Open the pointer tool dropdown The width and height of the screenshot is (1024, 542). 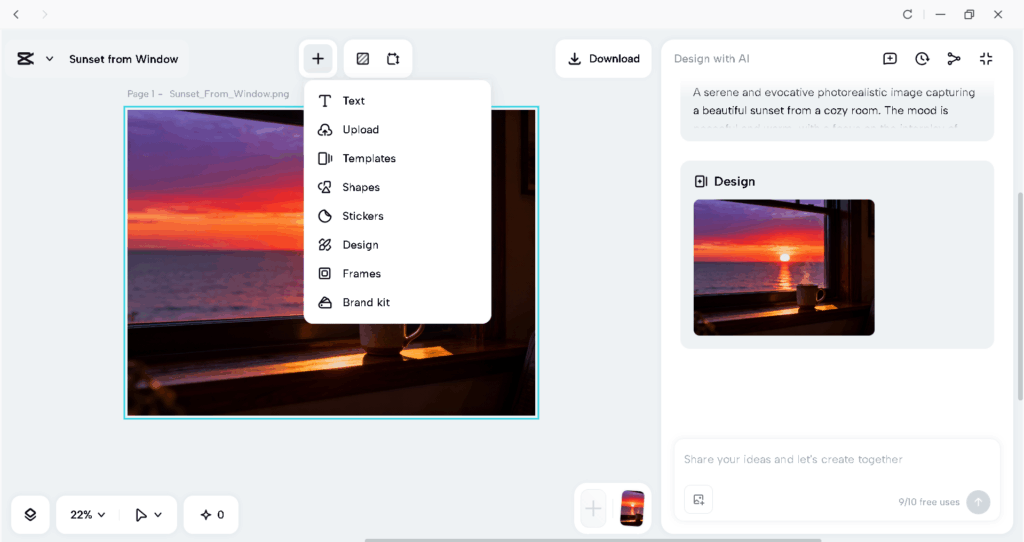(x=148, y=515)
